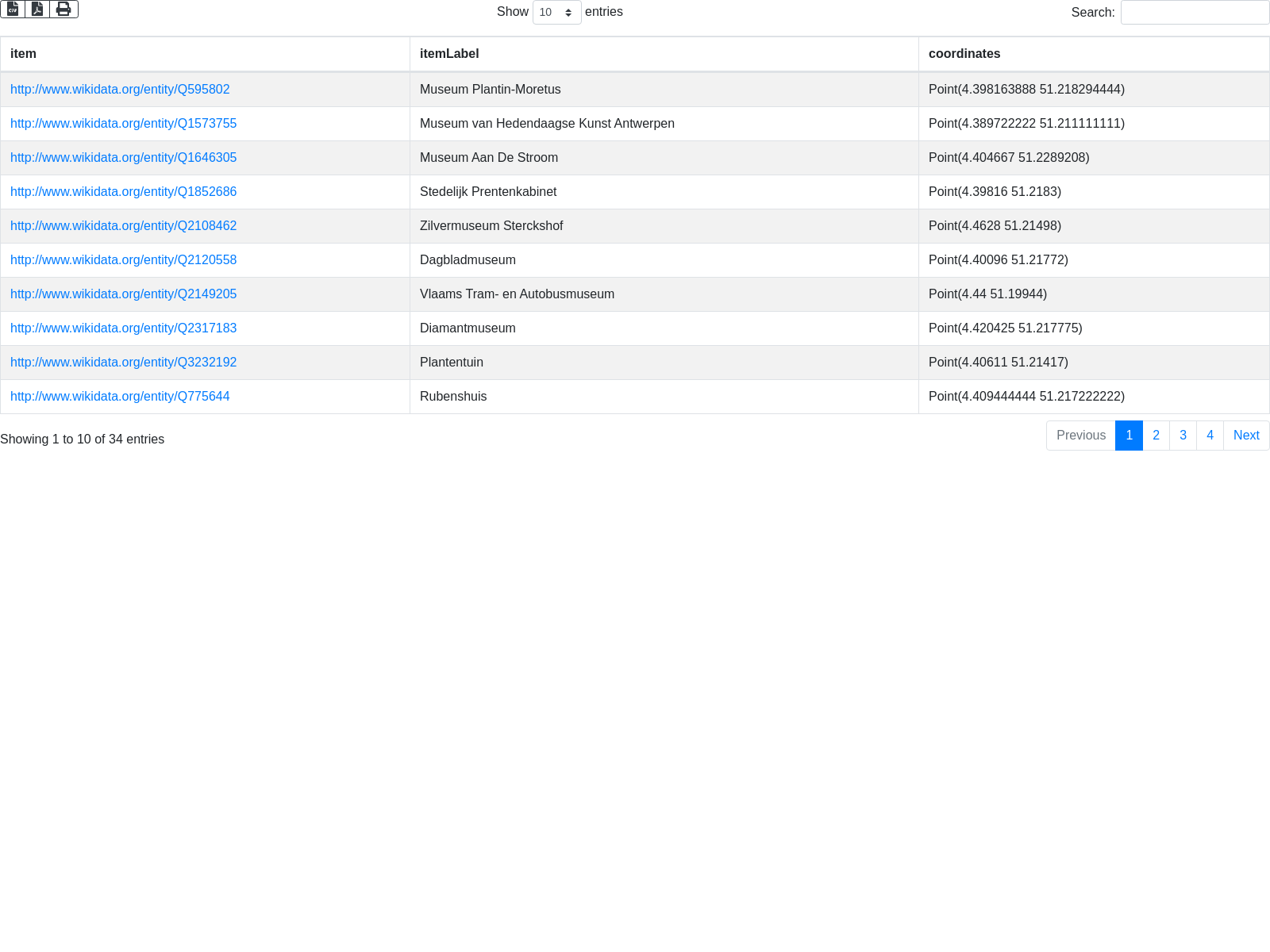Open Wikidata link Q1646305 for Museum Aan De Stroom
Viewport: 1270px width, 952px height.
[x=123, y=158]
